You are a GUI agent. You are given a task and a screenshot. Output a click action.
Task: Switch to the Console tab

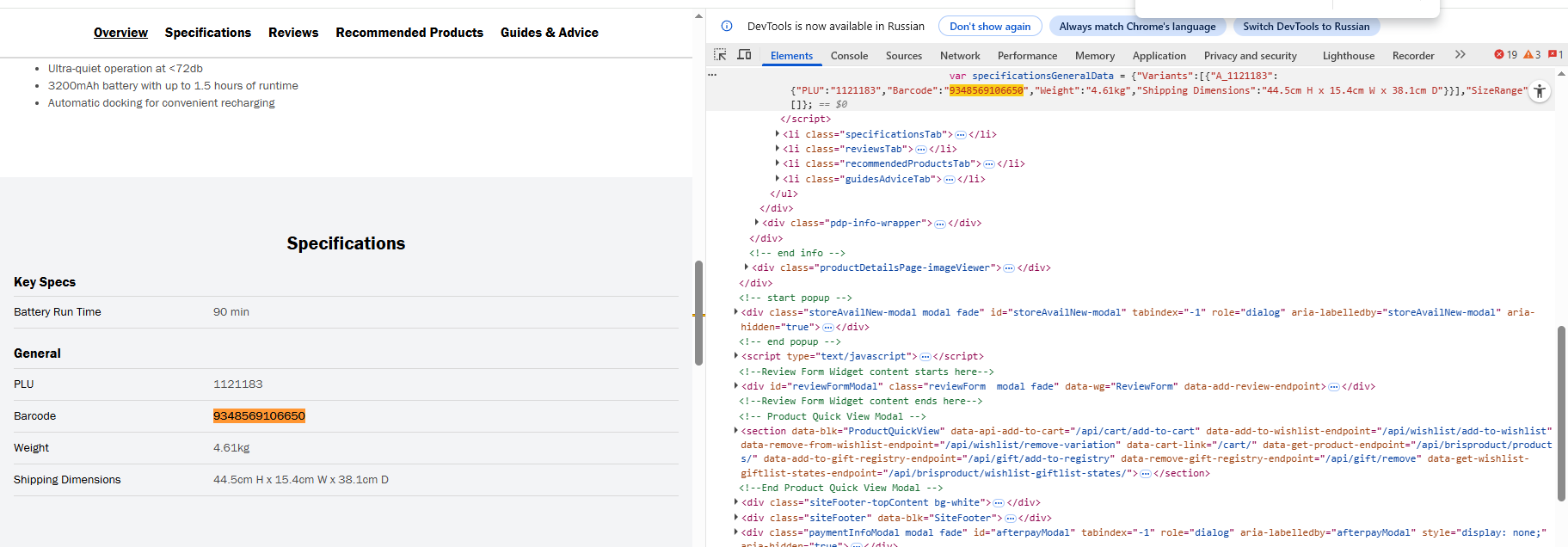click(x=849, y=56)
